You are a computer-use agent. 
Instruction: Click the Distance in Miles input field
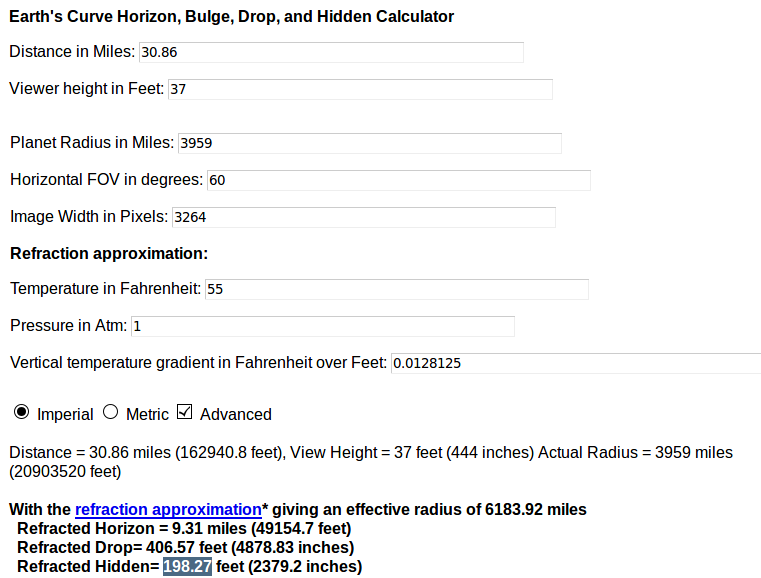[330, 52]
